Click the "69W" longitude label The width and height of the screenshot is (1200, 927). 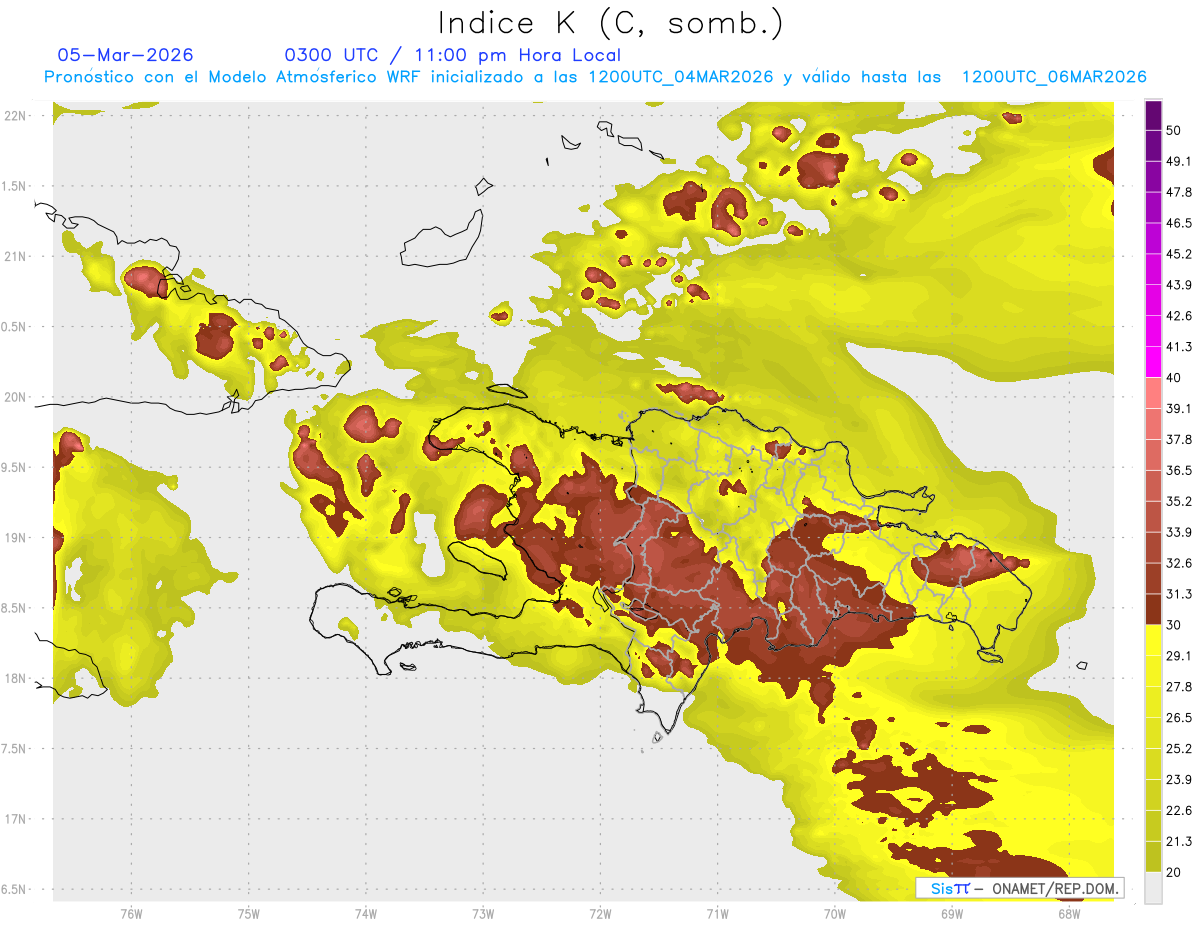[x=952, y=914]
